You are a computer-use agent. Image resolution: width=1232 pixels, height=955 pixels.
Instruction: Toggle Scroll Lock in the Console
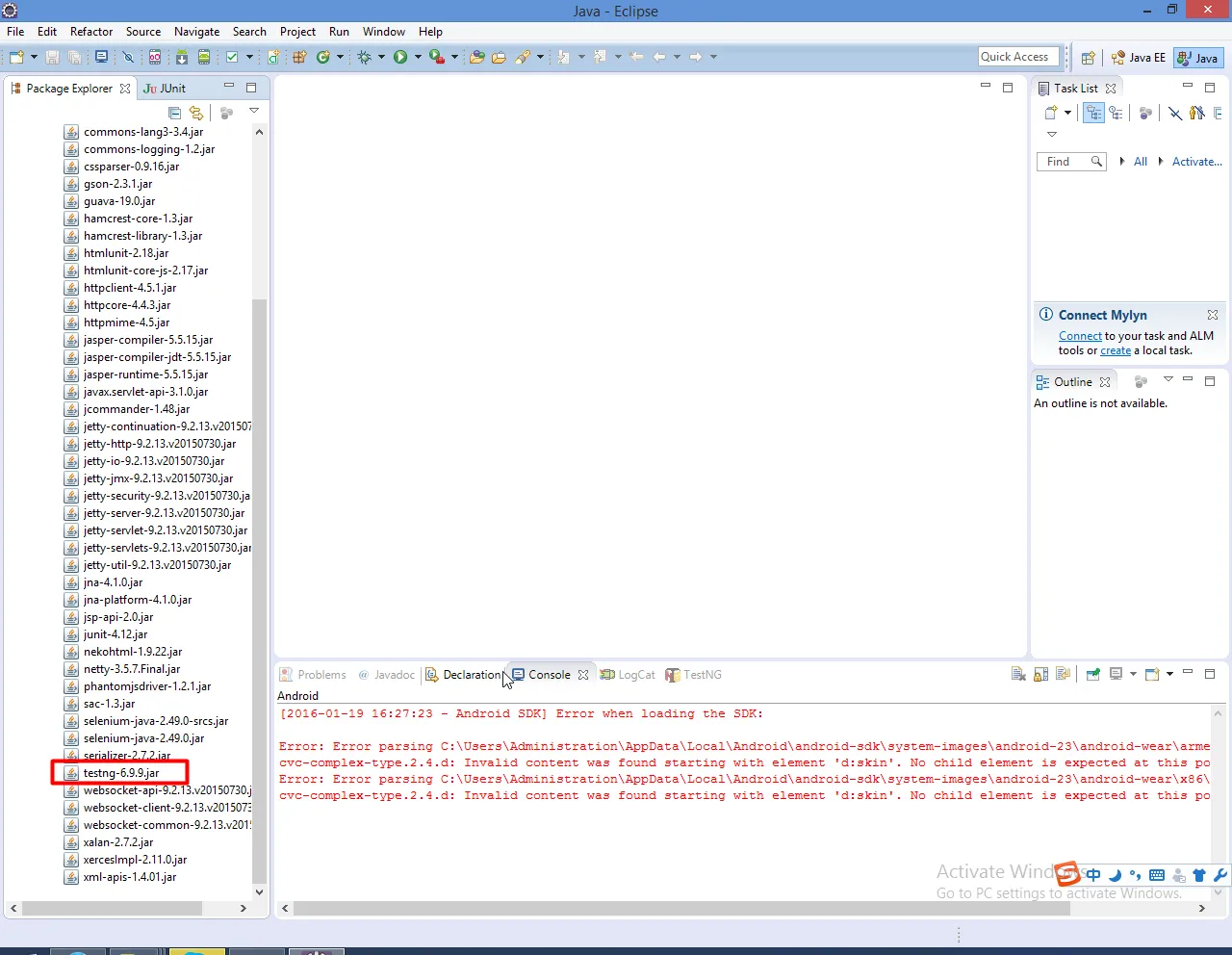[1040, 674]
